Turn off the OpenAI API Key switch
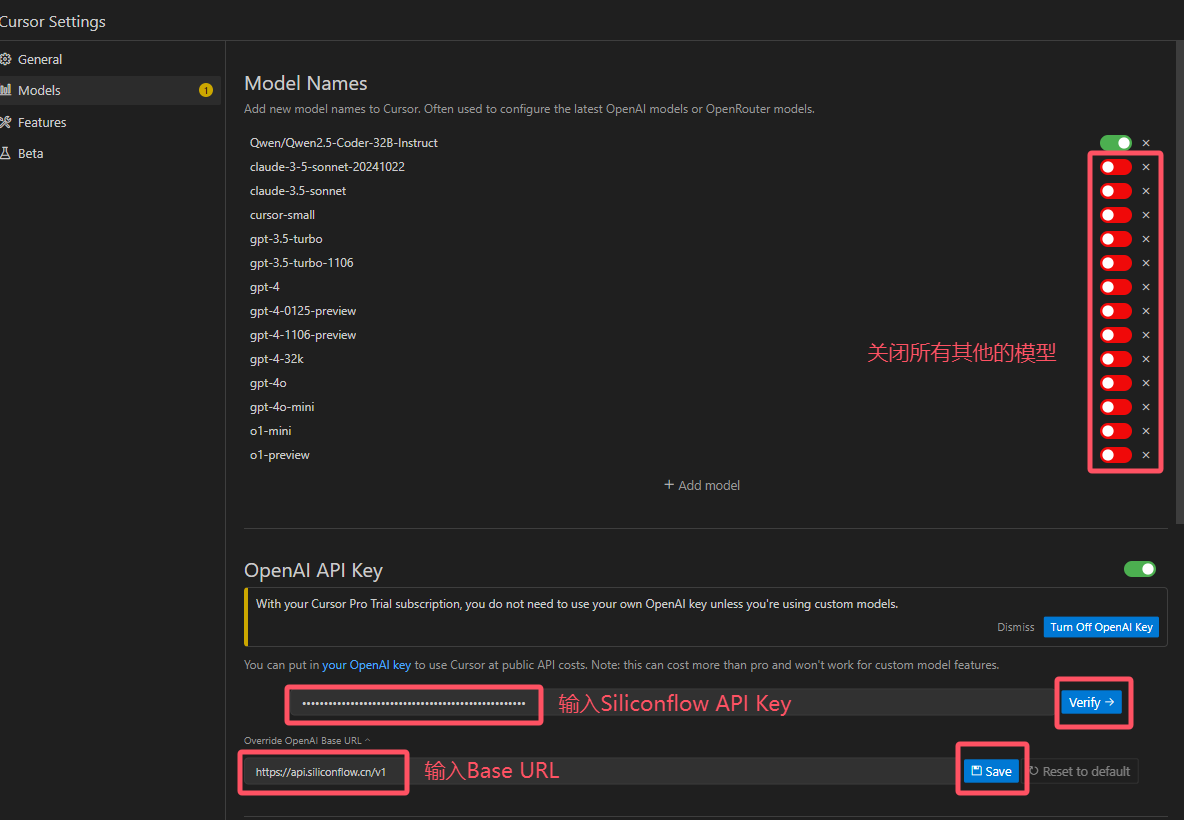 (1139, 569)
